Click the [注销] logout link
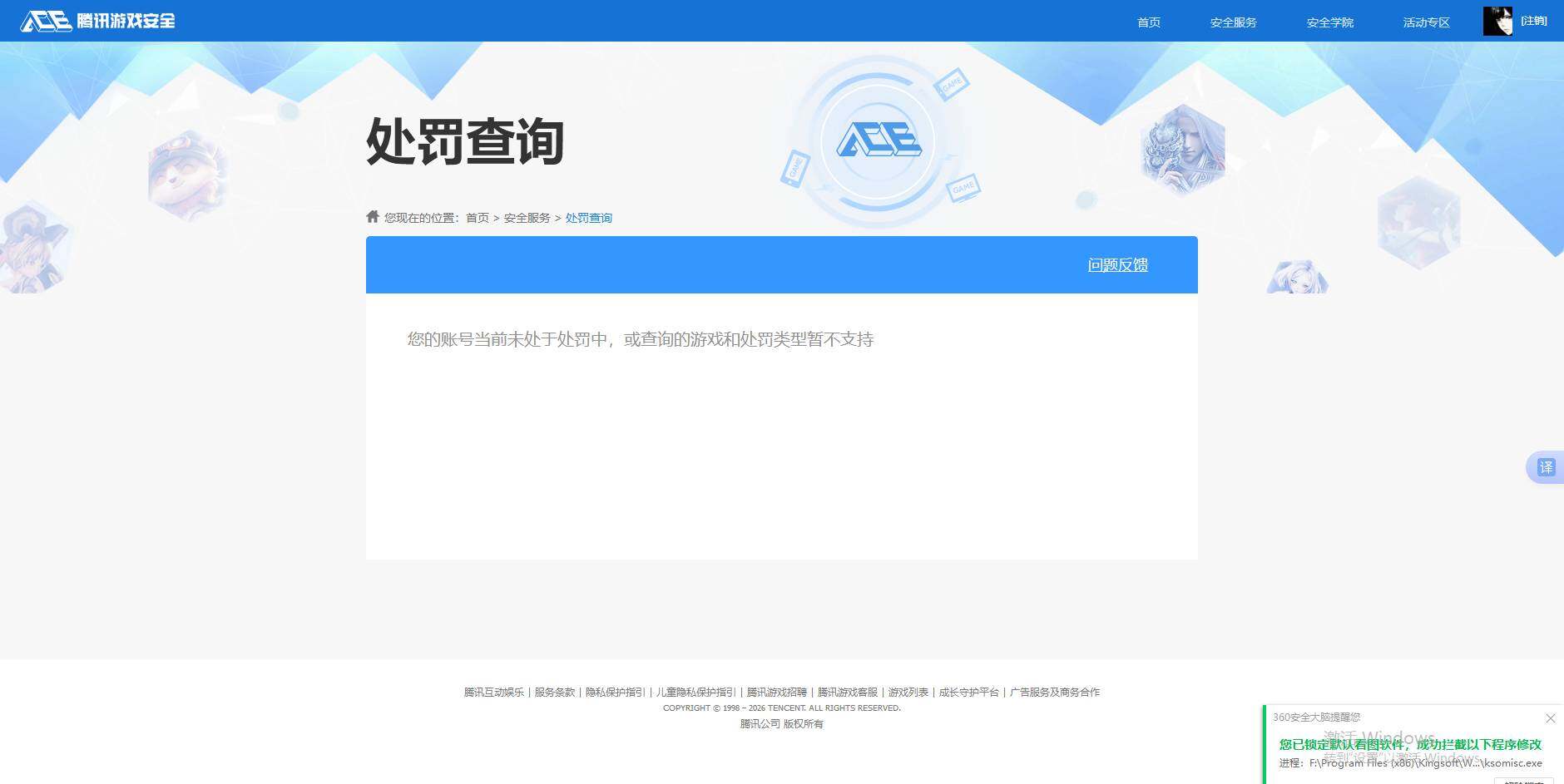1564x784 pixels. click(x=1534, y=21)
